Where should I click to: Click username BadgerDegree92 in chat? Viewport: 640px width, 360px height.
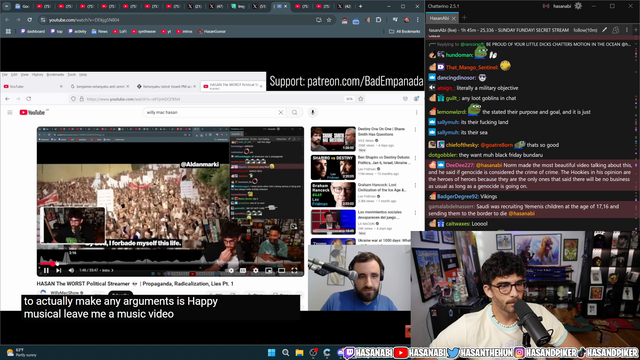coord(457,197)
